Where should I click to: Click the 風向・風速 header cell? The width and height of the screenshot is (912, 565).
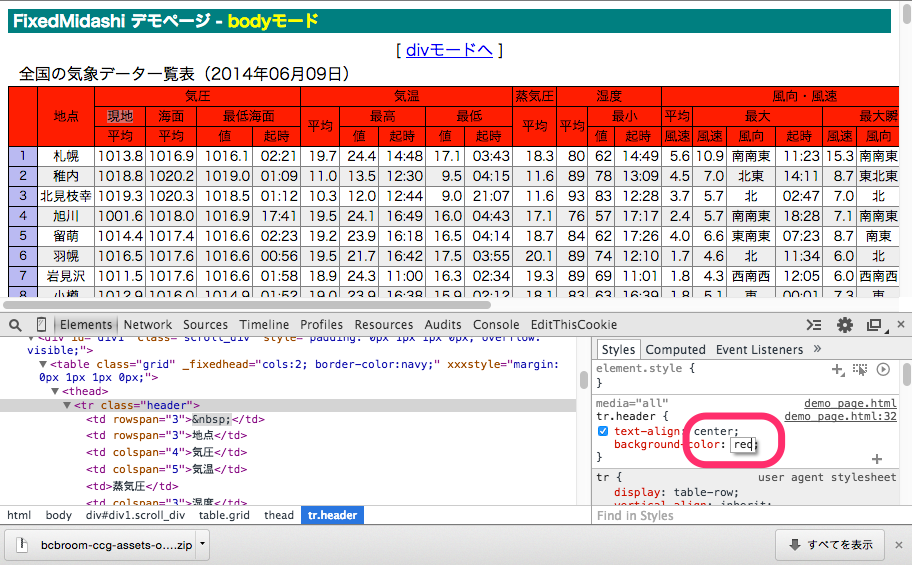pos(780,96)
